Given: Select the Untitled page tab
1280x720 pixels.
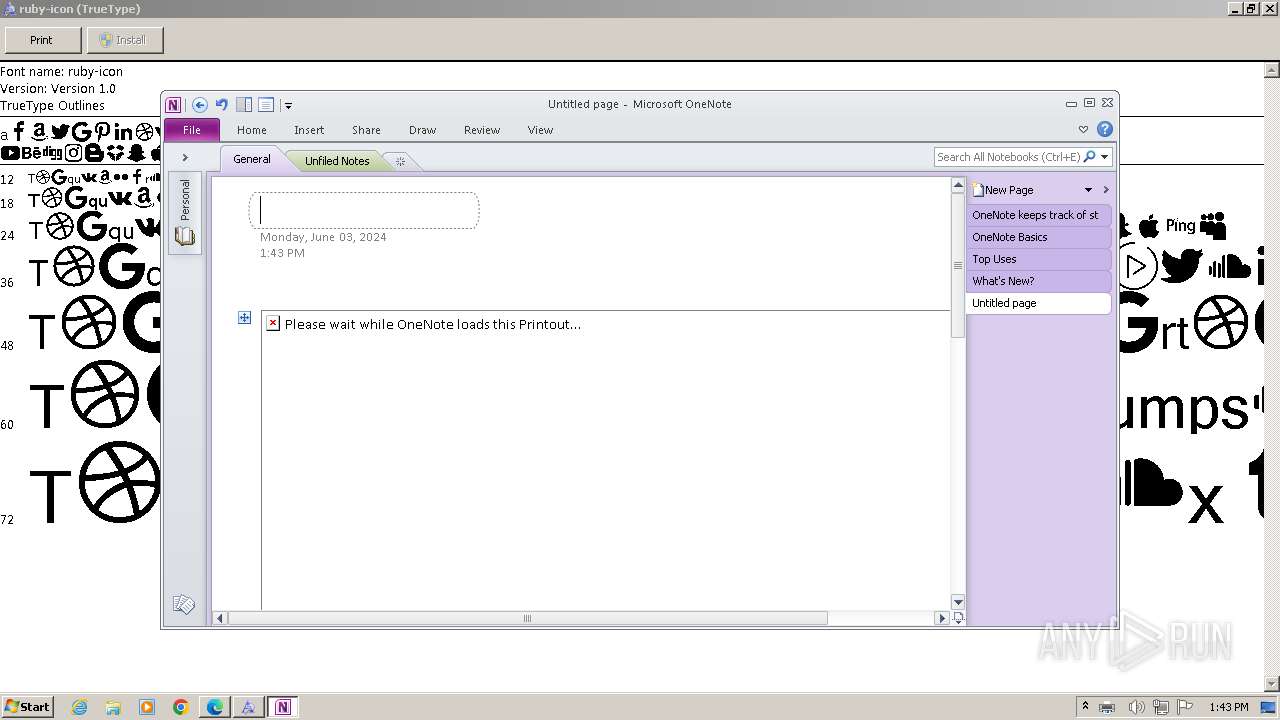Looking at the screenshot, I should [x=1038, y=303].
